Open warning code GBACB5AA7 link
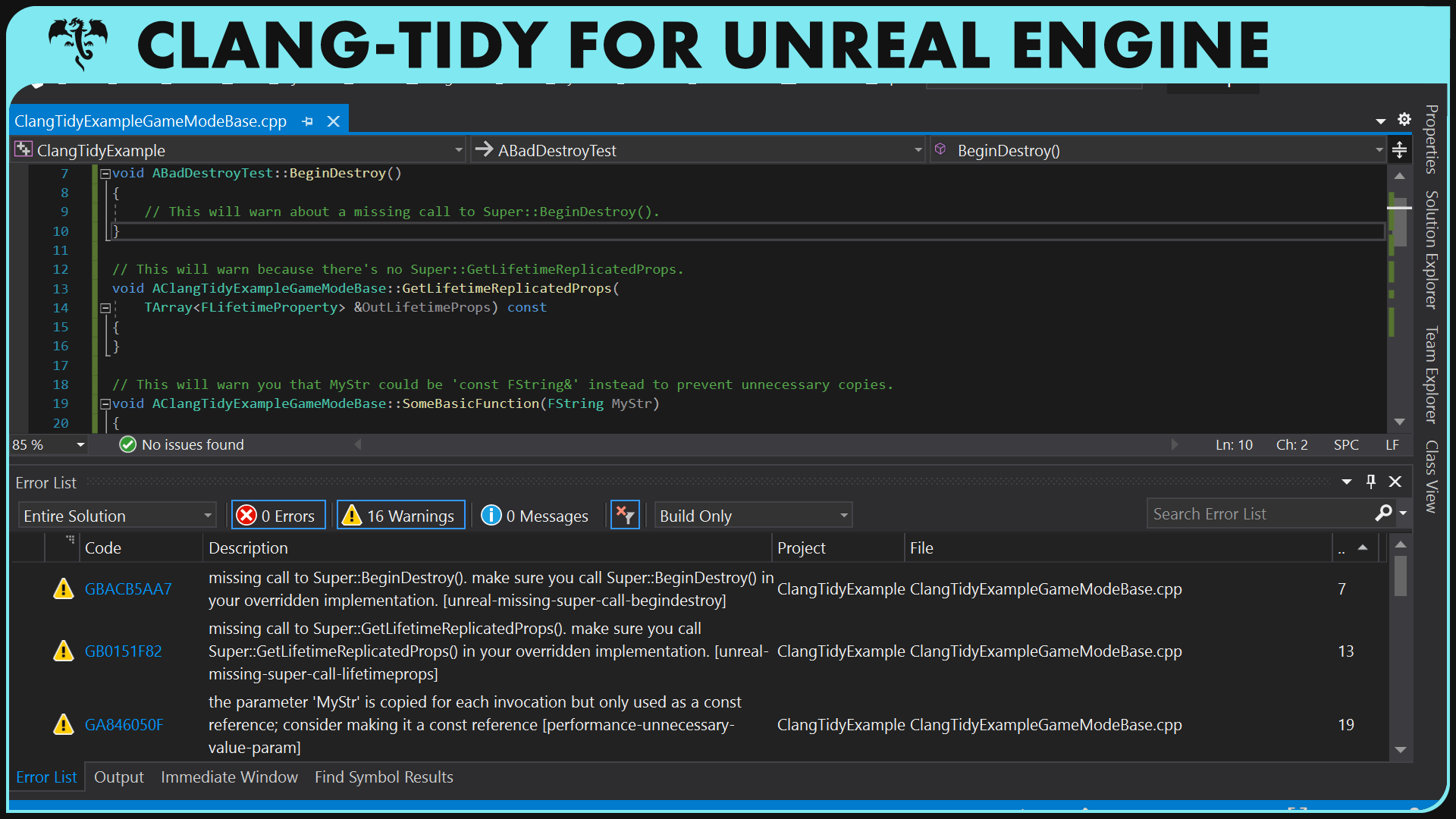 tap(127, 588)
